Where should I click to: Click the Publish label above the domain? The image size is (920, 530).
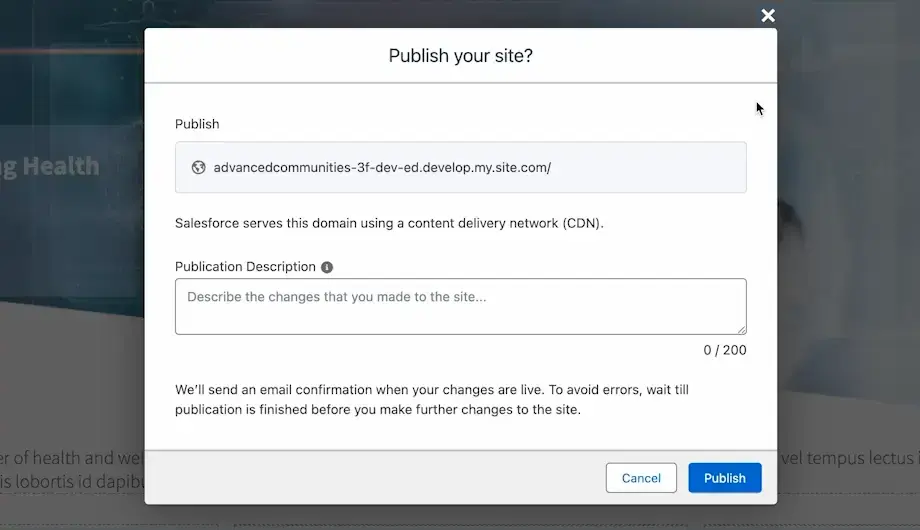pos(197,124)
